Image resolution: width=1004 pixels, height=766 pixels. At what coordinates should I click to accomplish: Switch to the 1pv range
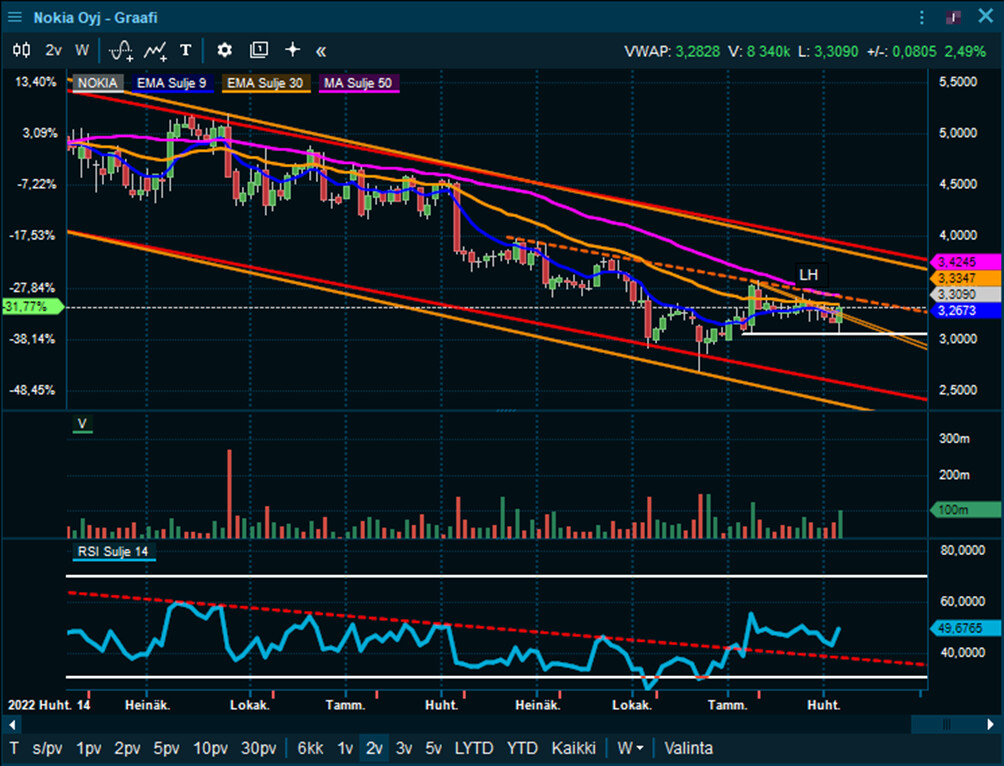pyautogui.click(x=89, y=748)
